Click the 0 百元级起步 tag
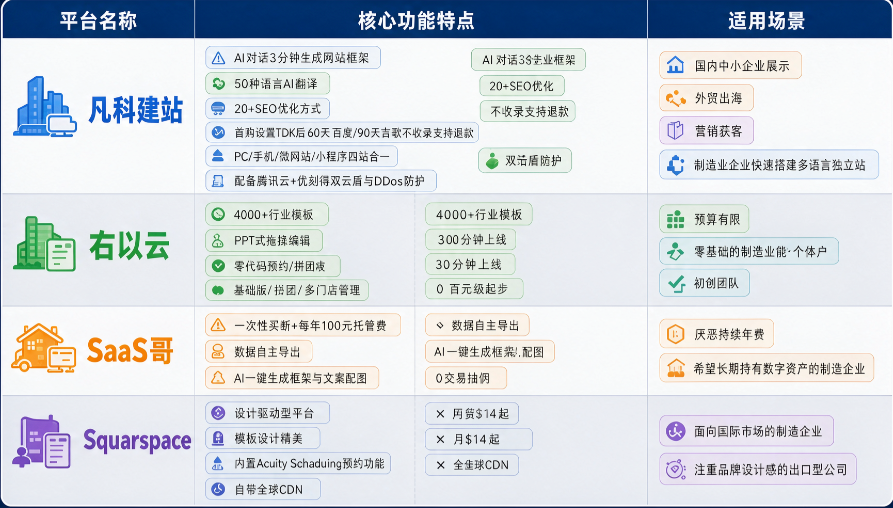Viewport: 893px width, 508px height. (474, 289)
